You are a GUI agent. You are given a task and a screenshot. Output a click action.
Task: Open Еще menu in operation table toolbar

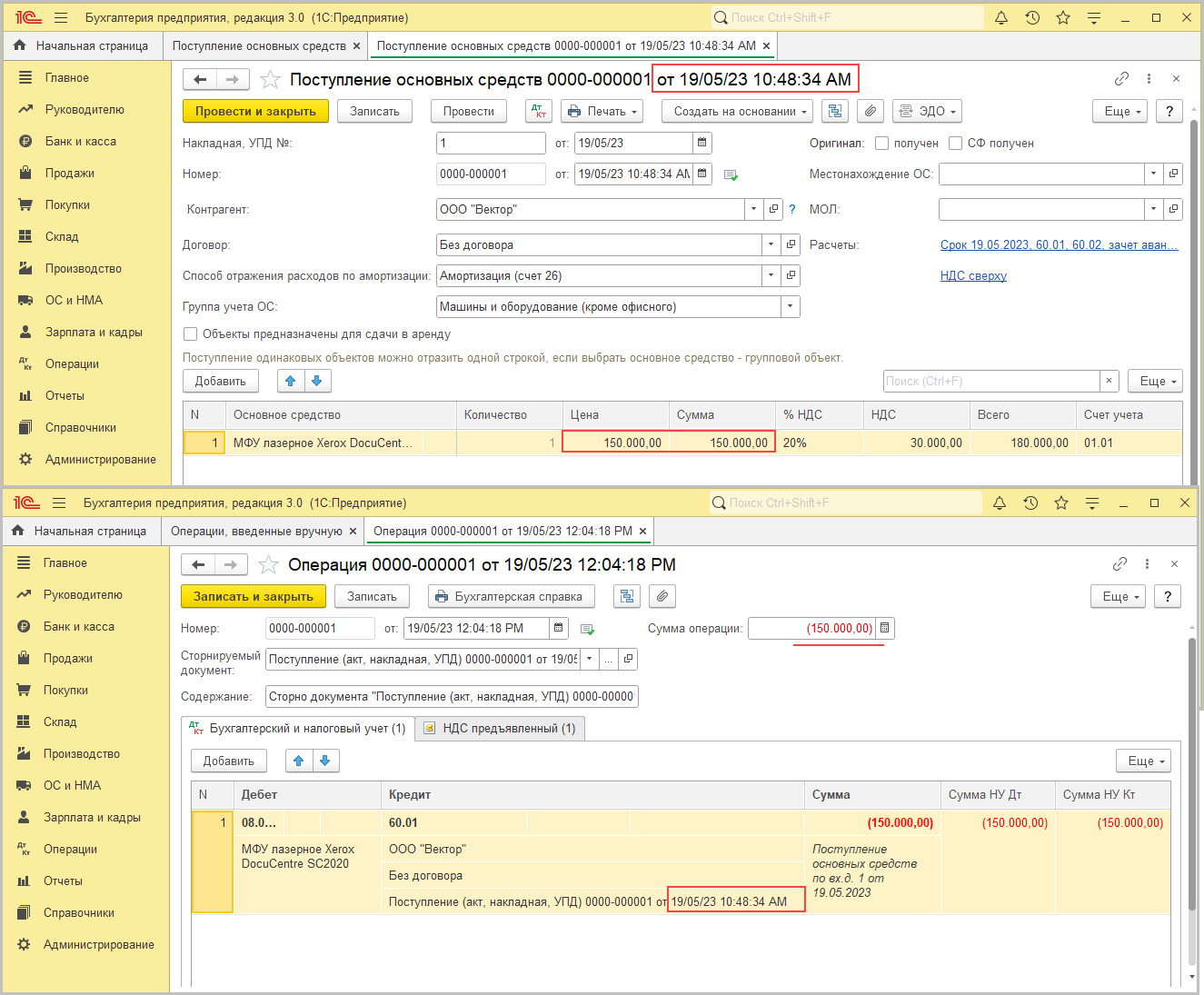click(1143, 761)
